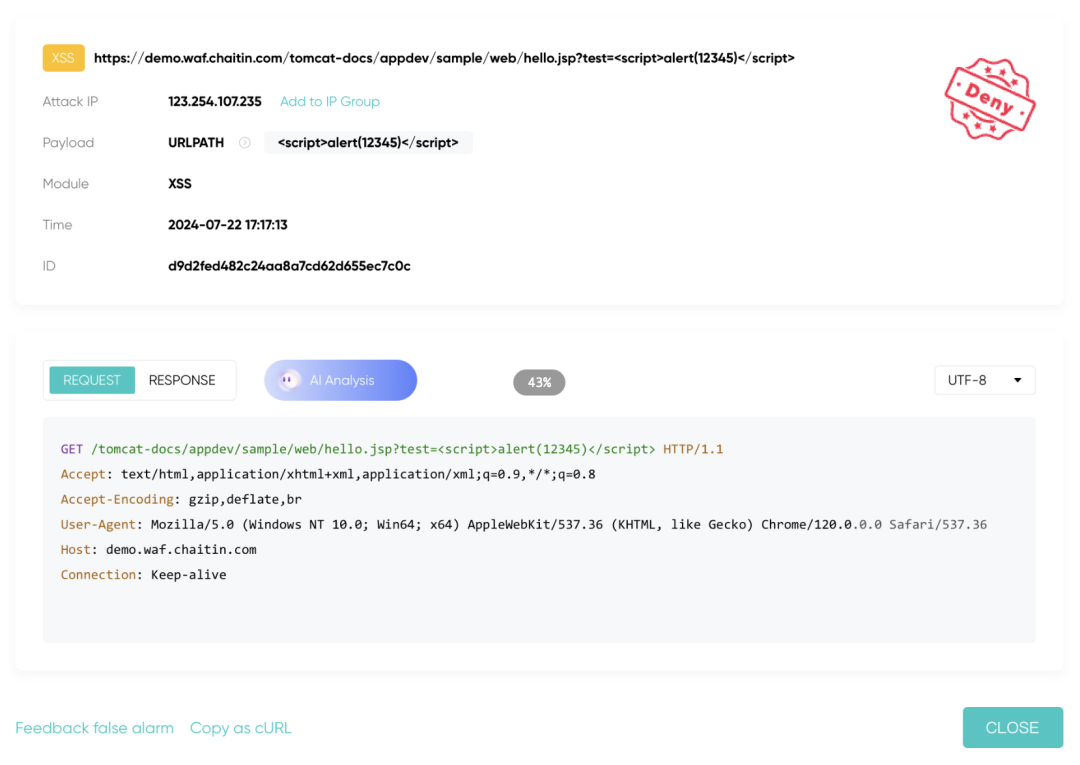The width and height of the screenshot is (1080, 765).
Task: Click the yellow XSS tag badge
Action: (x=63, y=58)
